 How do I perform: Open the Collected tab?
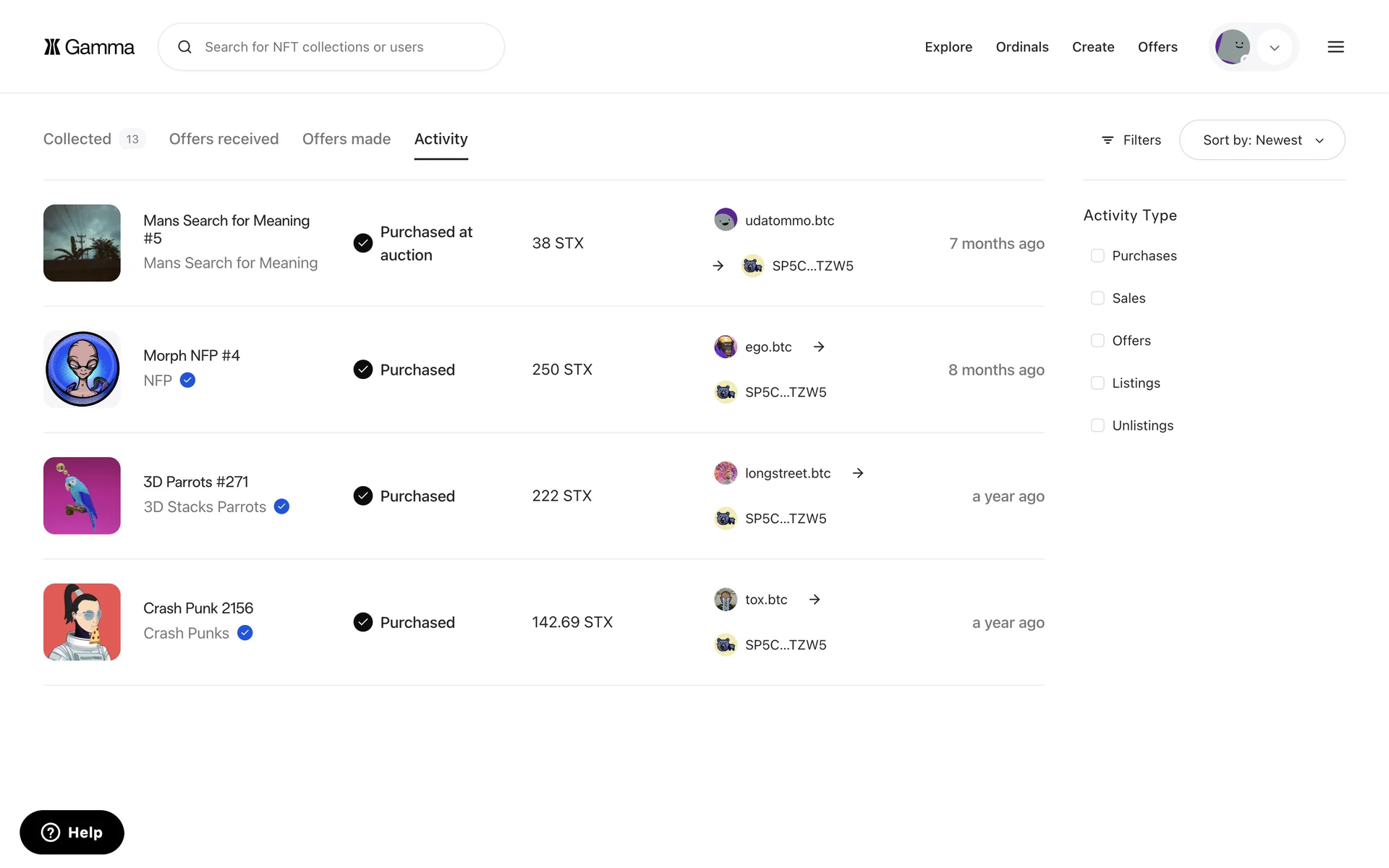[77, 139]
